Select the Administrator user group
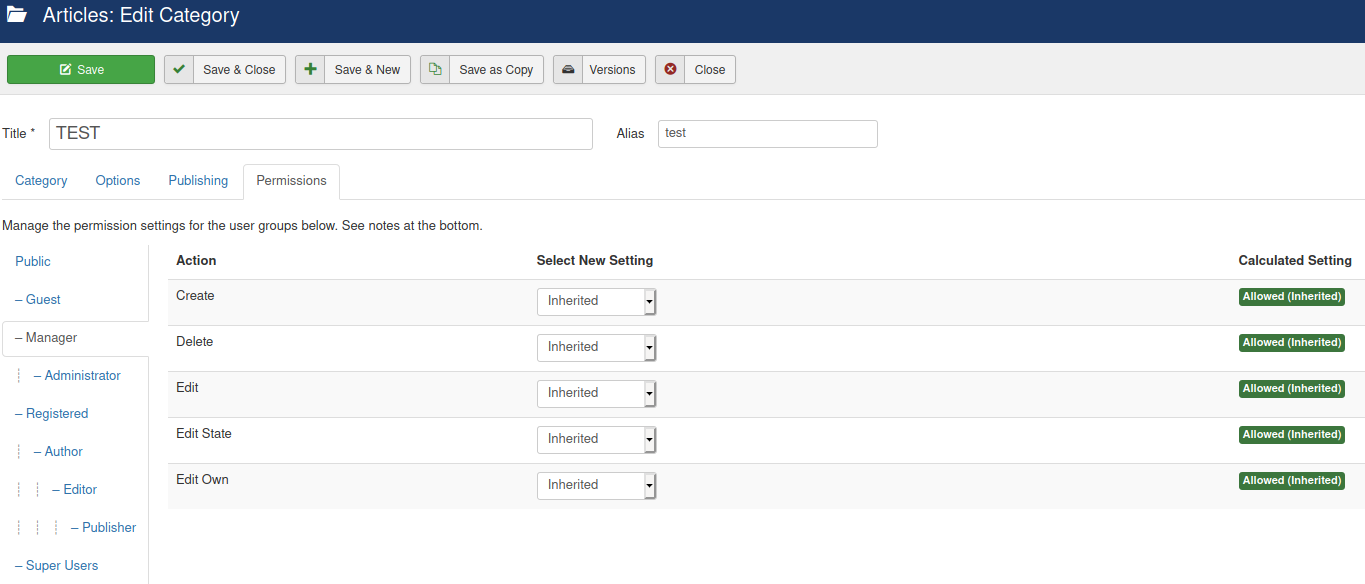1365x584 pixels. pyautogui.click(x=82, y=376)
